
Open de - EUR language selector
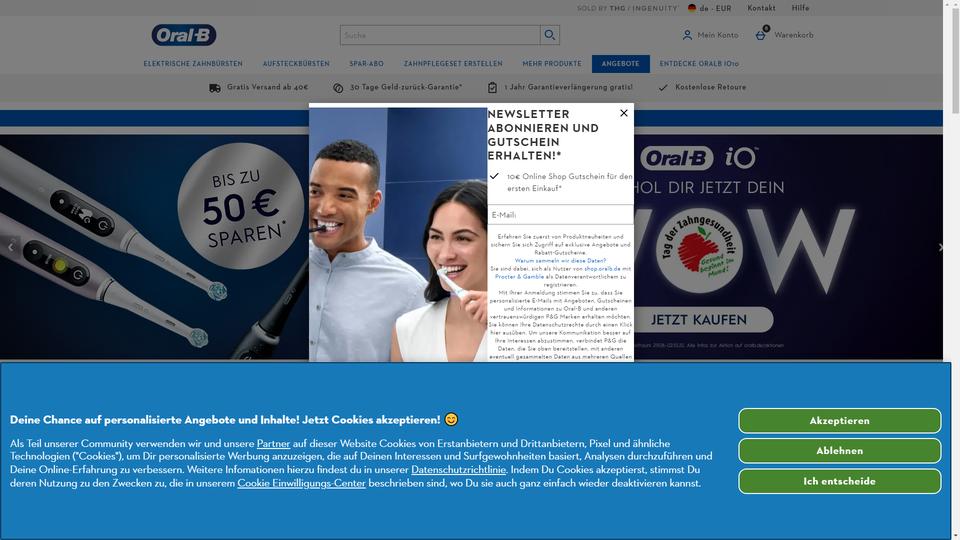tap(710, 8)
